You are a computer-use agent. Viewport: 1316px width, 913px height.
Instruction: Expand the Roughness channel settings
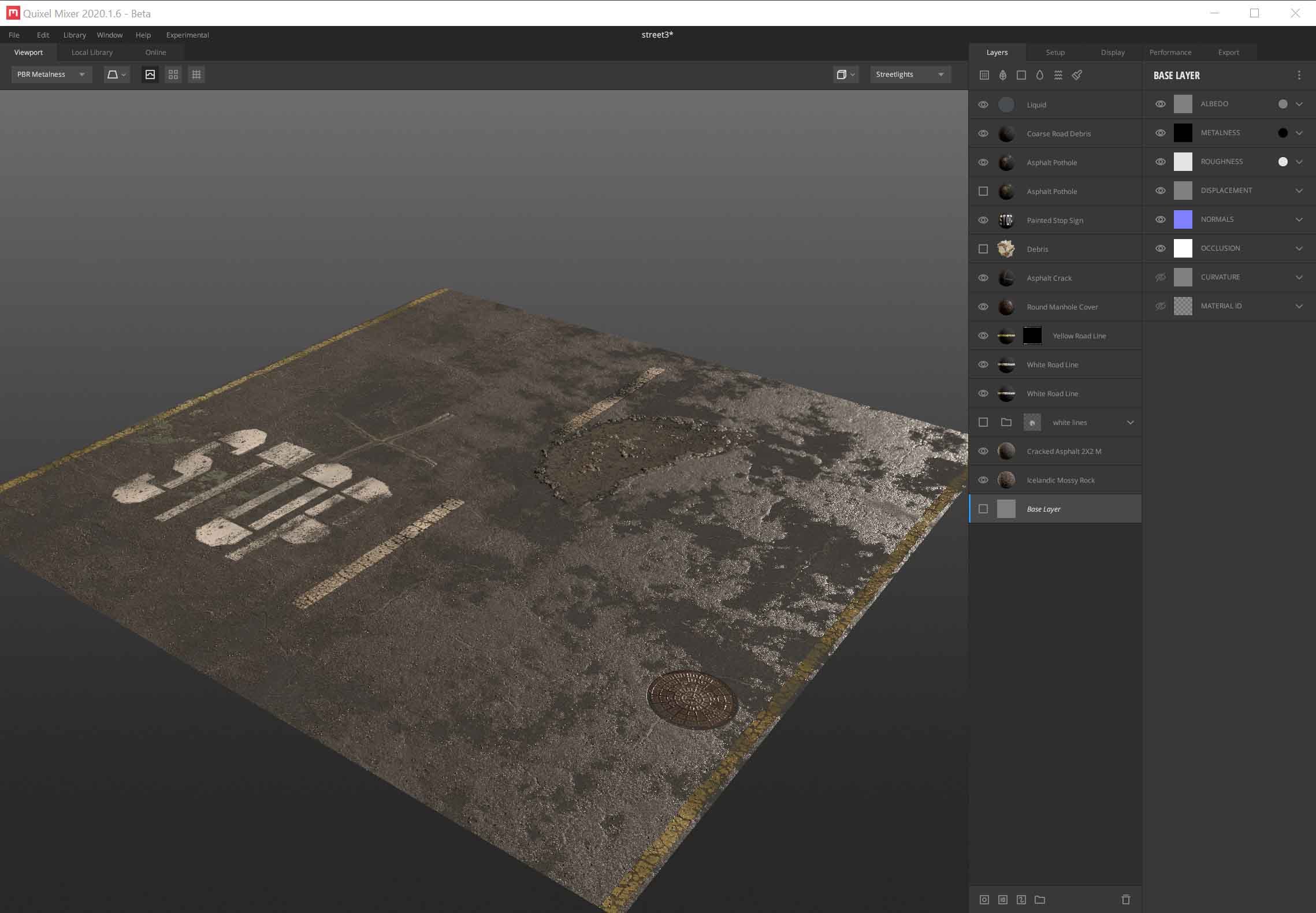[x=1299, y=162]
